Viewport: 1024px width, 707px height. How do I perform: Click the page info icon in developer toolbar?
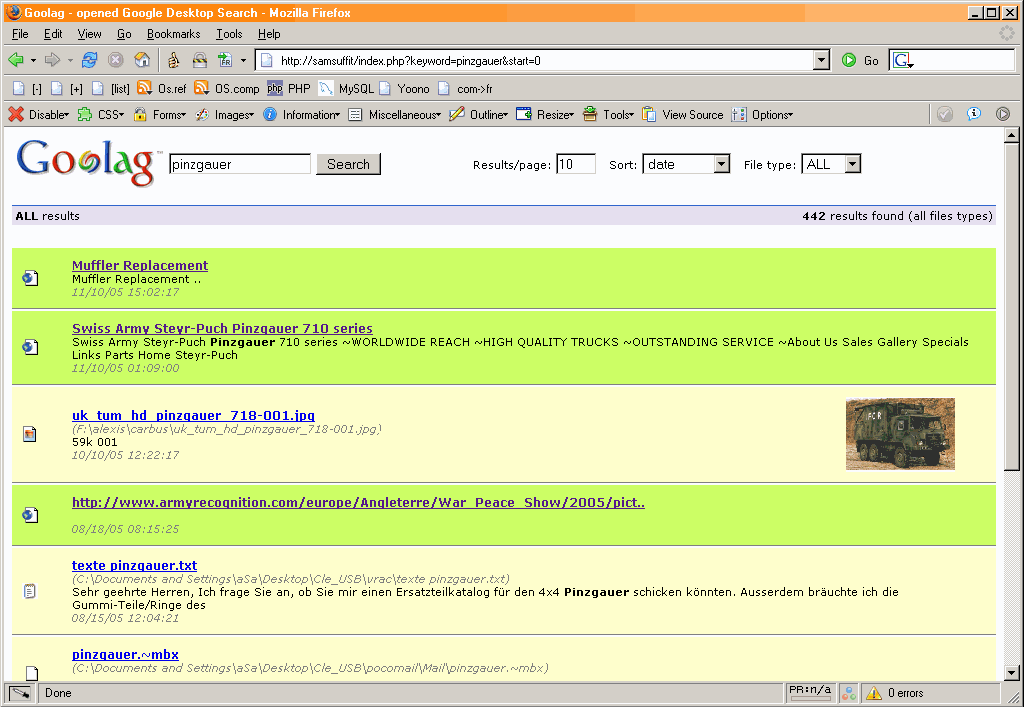tap(974, 114)
